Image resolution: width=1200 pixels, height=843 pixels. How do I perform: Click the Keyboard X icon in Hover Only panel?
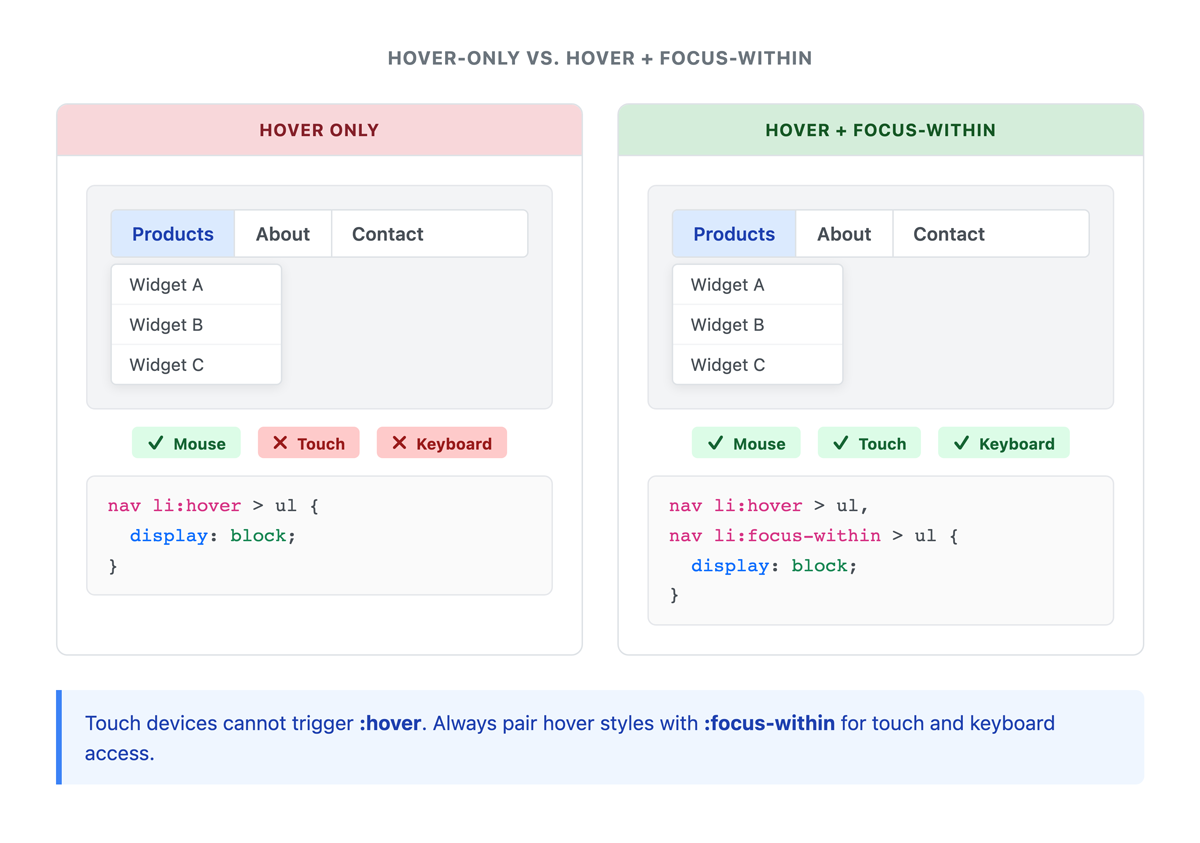pyautogui.click(x=399, y=443)
